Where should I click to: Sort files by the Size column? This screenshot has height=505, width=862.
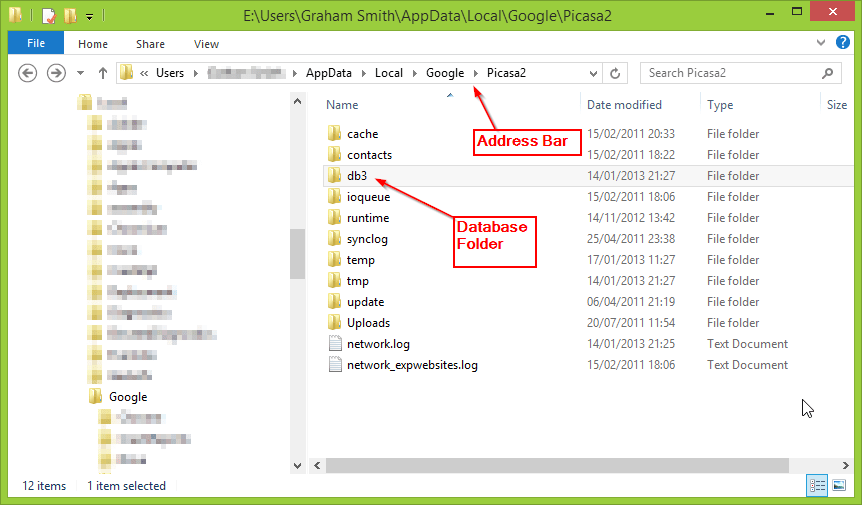pyautogui.click(x=837, y=105)
